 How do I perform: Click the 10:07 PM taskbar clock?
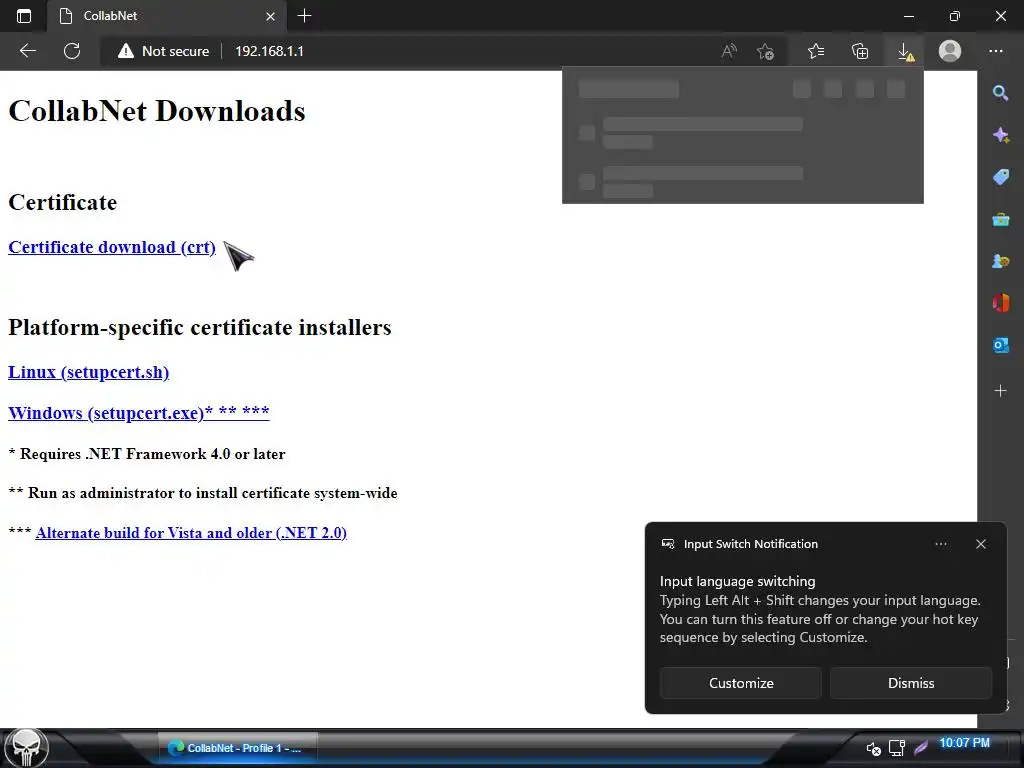tap(964, 743)
